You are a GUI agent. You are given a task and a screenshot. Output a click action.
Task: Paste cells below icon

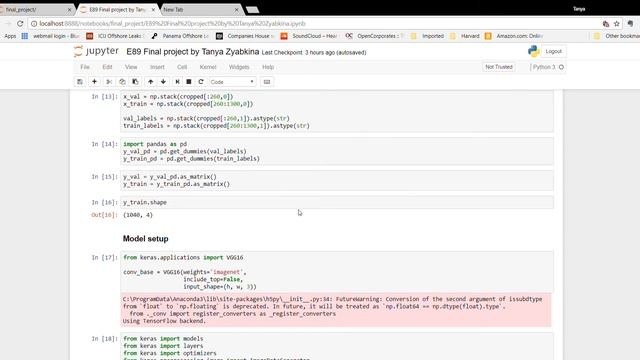tap(135, 82)
